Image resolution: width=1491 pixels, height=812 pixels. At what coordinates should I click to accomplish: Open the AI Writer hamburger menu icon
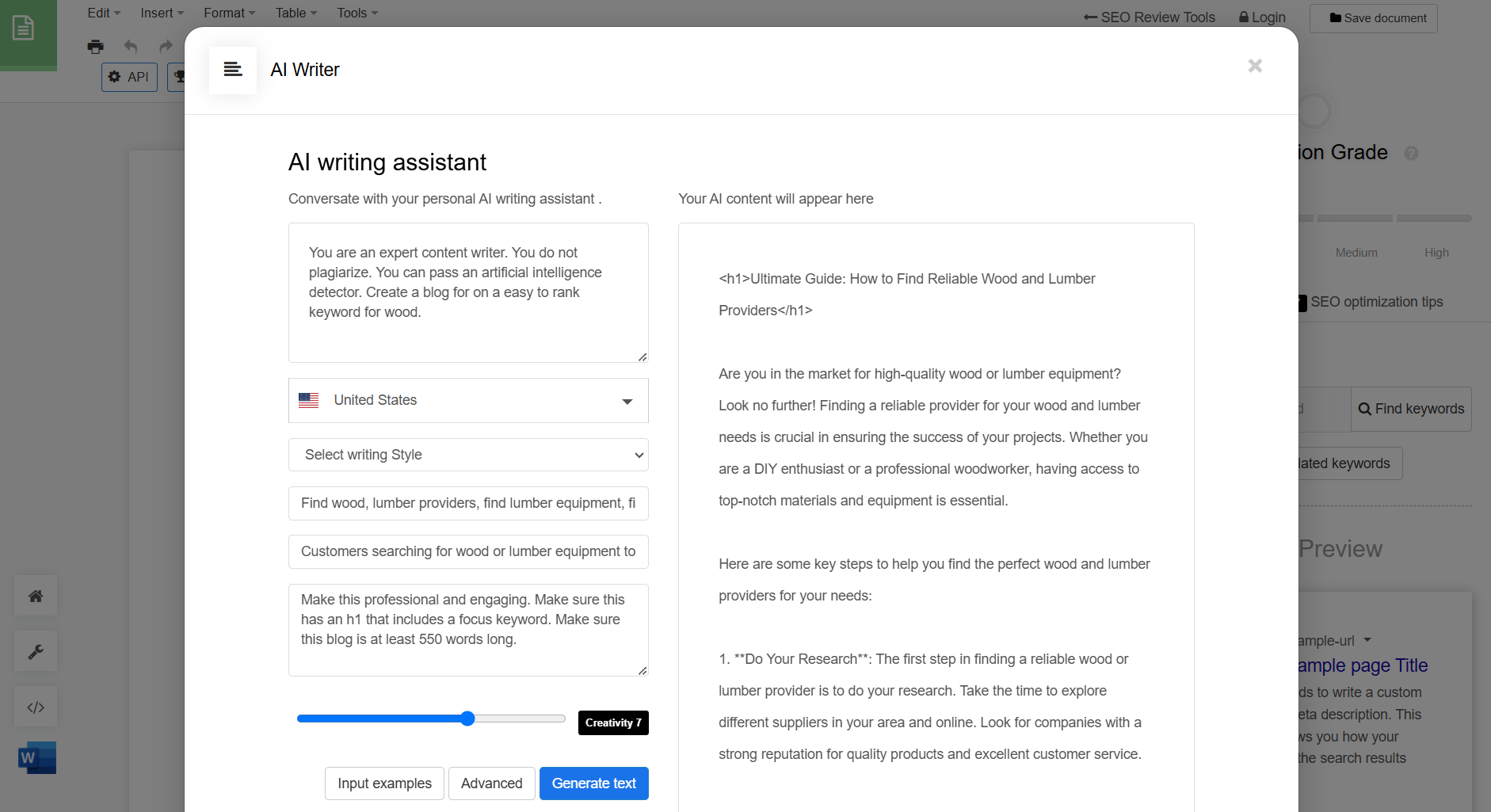click(232, 70)
